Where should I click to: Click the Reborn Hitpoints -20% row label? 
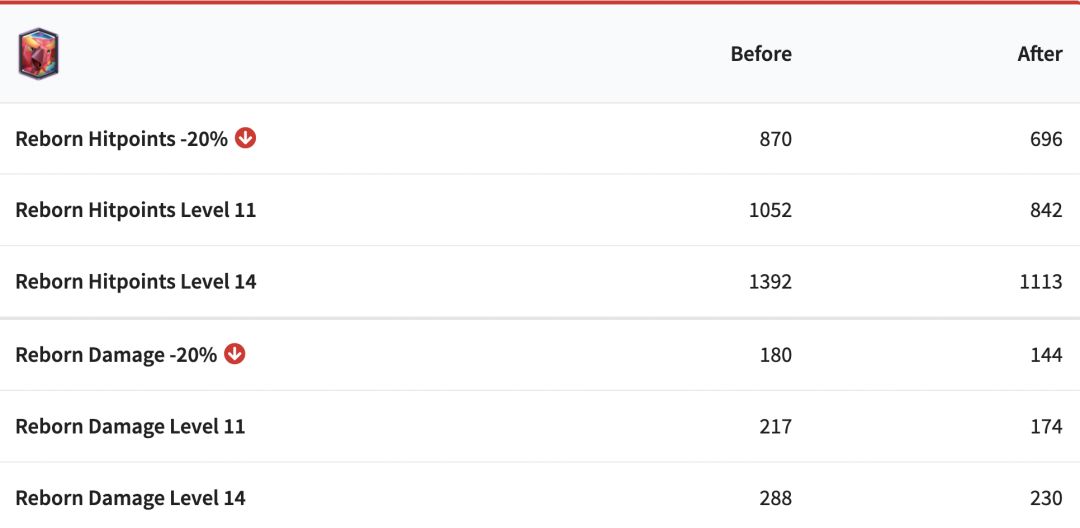[x=121, y=139]
